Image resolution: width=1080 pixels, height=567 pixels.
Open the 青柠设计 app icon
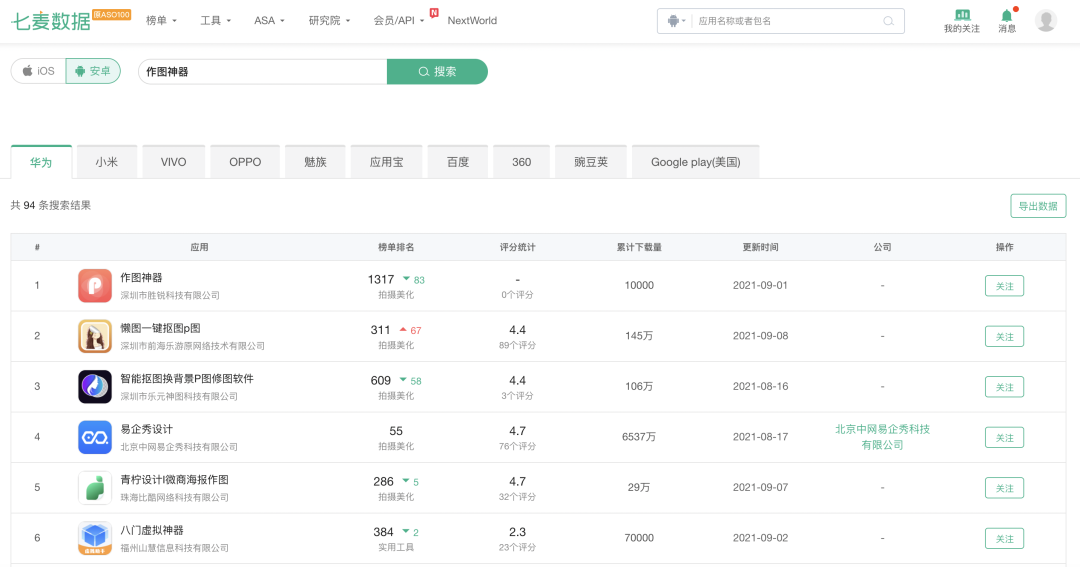(95, 488)
